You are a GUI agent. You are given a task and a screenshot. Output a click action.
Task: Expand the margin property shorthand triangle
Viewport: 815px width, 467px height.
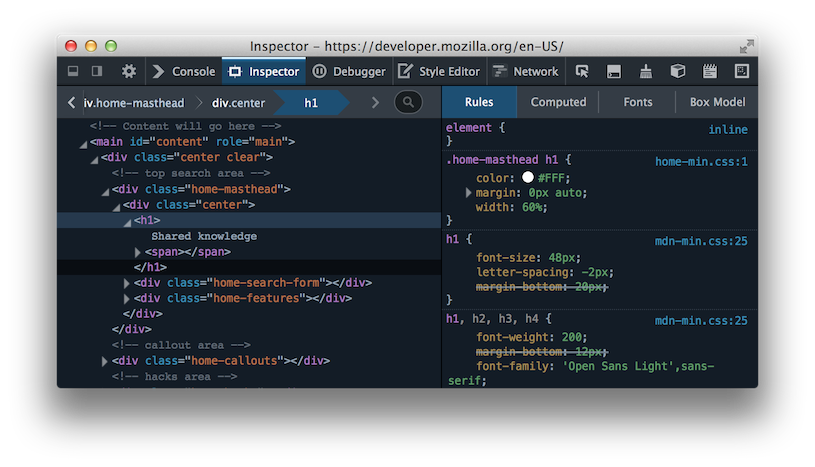[x=467, y=192]
